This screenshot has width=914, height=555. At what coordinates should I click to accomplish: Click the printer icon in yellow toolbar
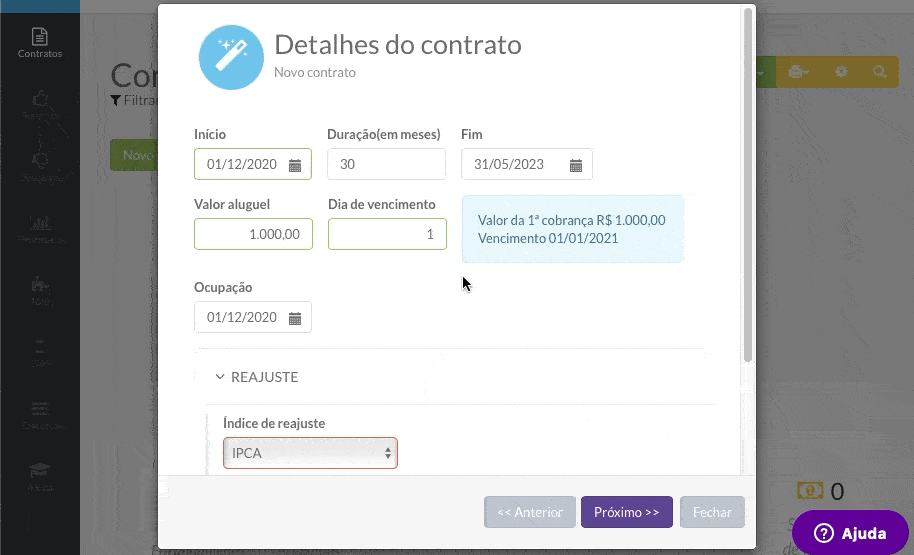point(797,72)
